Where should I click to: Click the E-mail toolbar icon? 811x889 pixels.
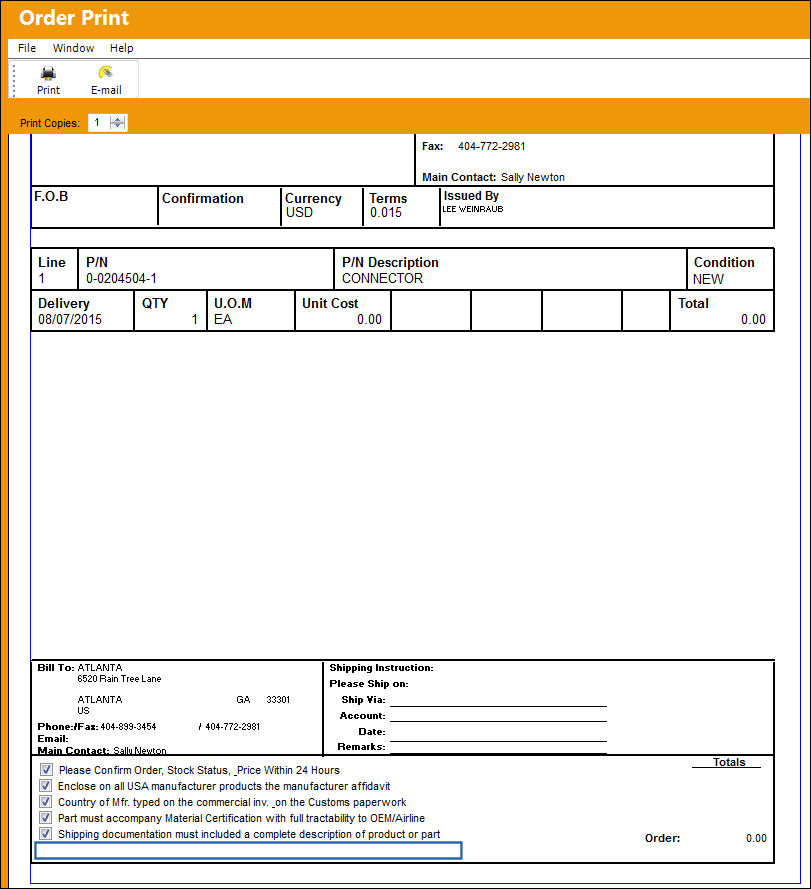(105, 73)
